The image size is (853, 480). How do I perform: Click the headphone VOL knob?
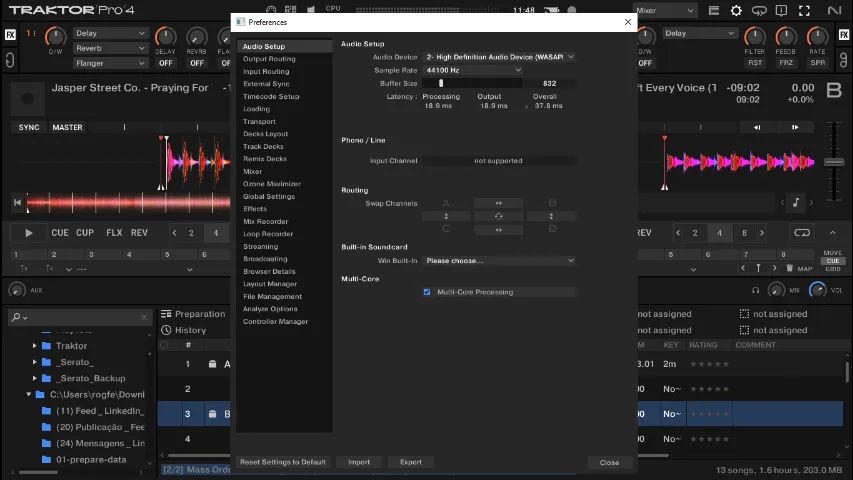[x=818, y=290]
